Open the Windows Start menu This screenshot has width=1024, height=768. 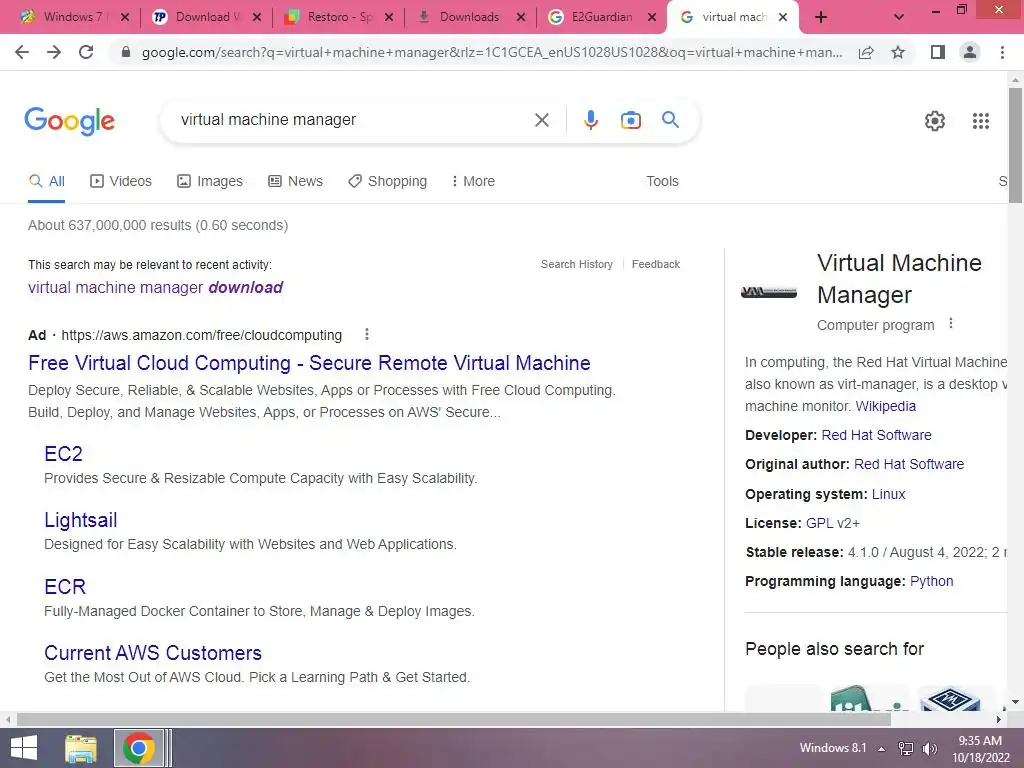pos(24,748)
